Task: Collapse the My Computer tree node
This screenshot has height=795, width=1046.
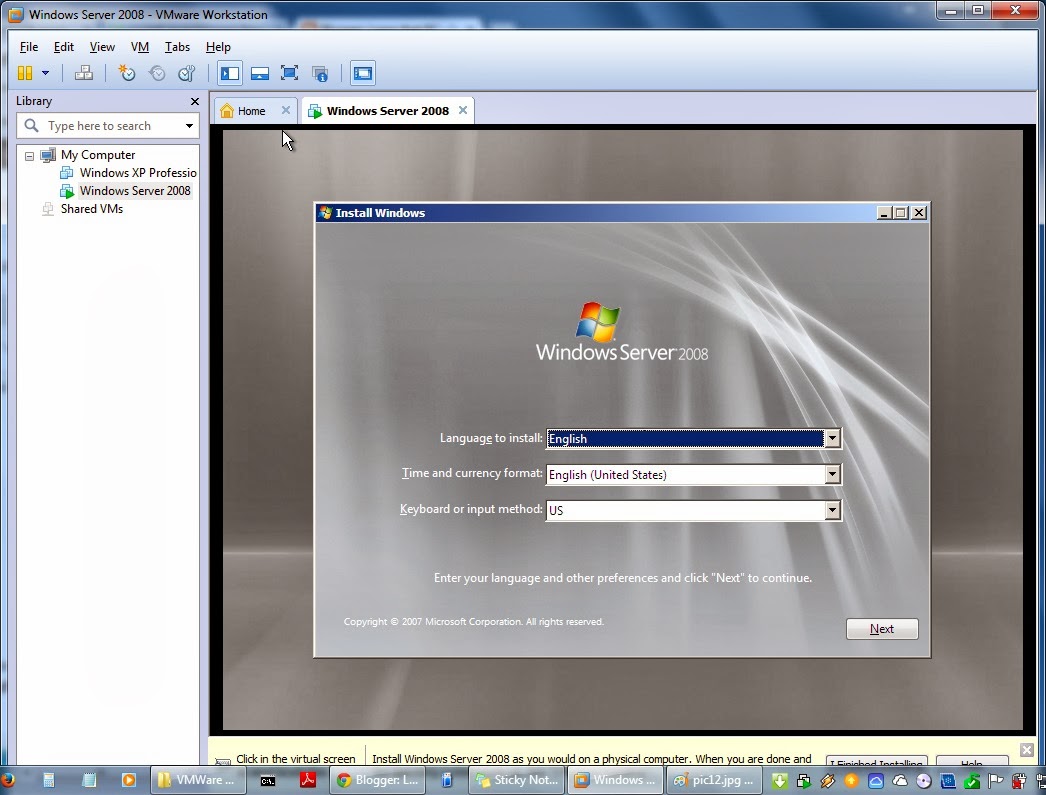Action: click(29, 156)
